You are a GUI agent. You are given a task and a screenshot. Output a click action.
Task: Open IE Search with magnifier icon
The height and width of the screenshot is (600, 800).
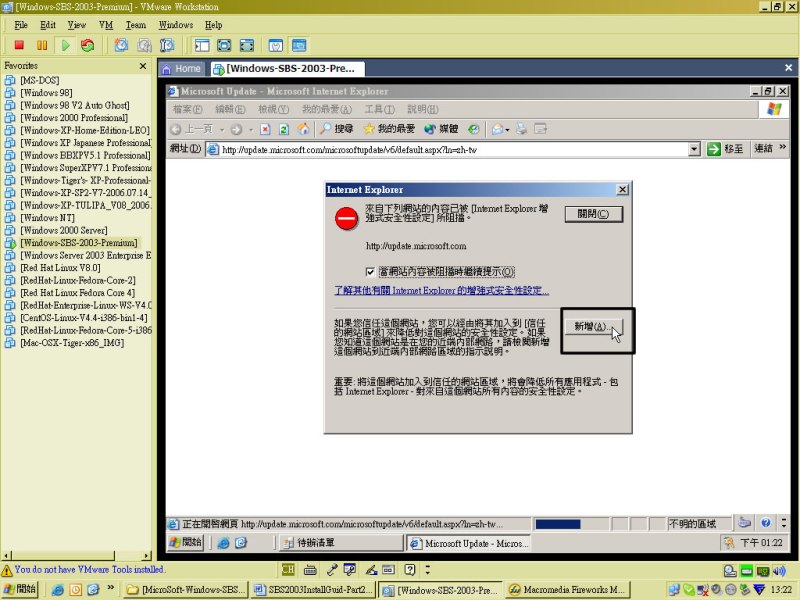[336, 129]
